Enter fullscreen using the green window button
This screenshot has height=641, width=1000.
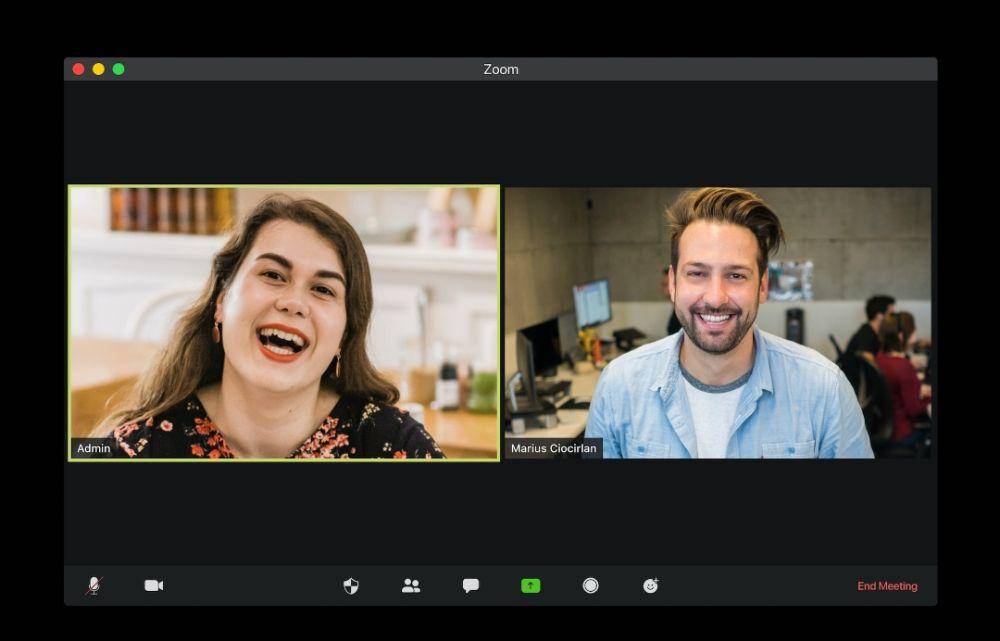119,69
